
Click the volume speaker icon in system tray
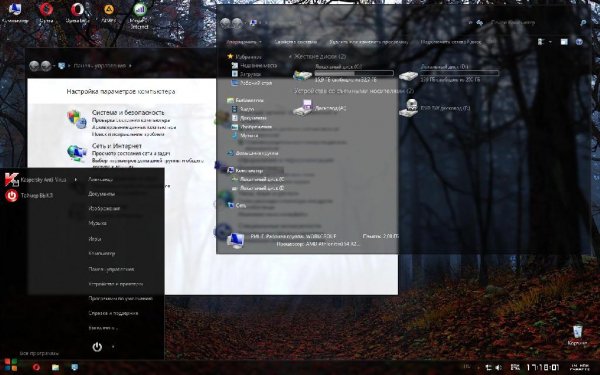click(x=499, y=367)
